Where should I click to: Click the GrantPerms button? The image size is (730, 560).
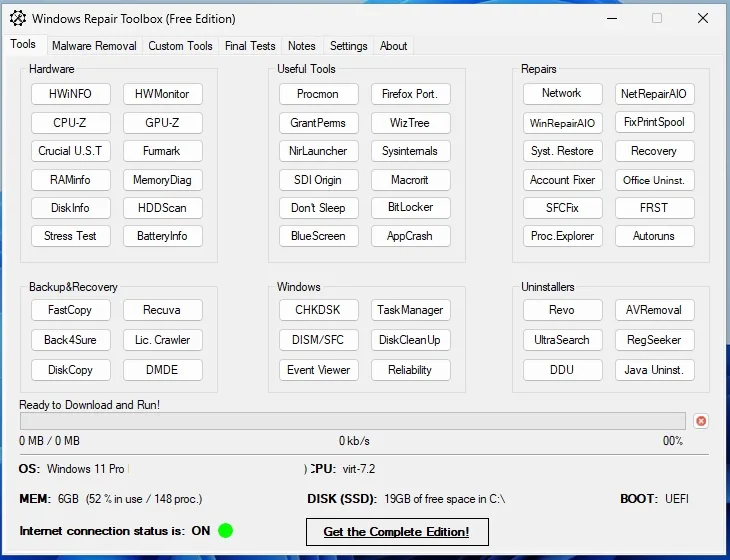(319, 123)
